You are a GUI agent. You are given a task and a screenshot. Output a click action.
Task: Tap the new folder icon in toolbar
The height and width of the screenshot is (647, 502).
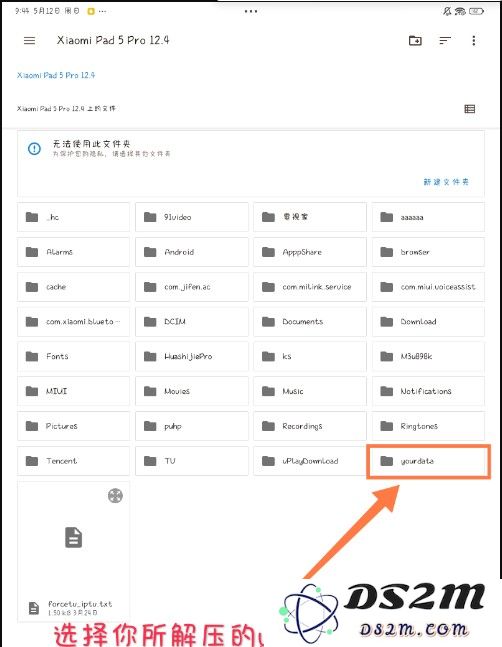point(415,40)
